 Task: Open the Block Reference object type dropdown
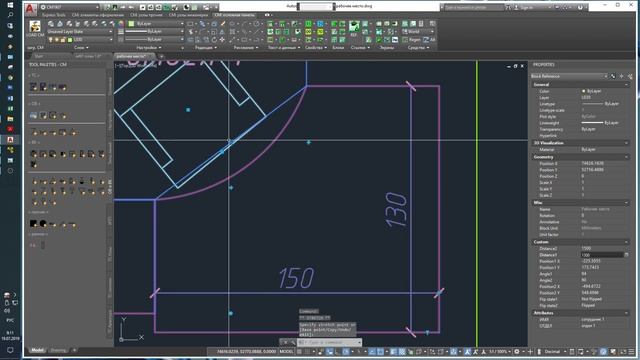[569, 76]
